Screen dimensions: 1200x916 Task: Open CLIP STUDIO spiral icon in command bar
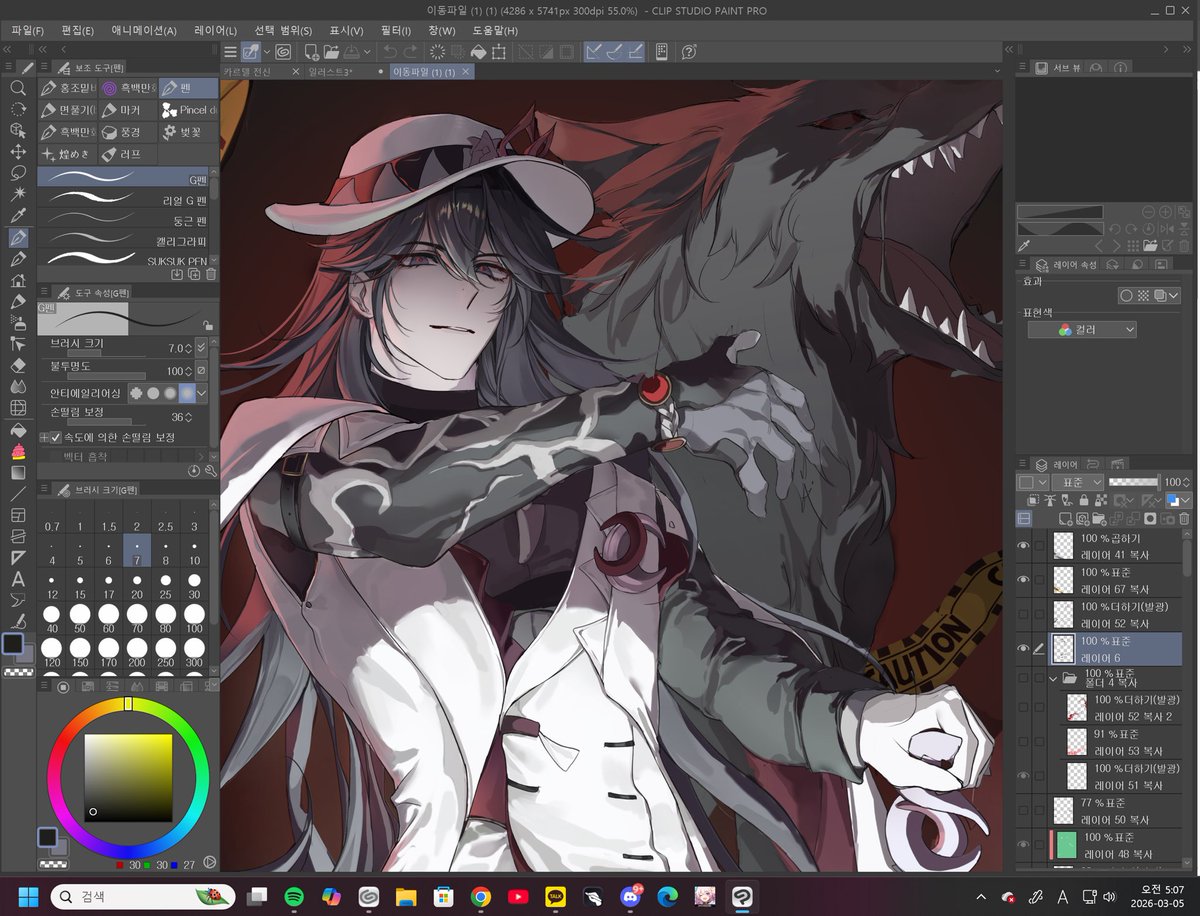[283, 52]
